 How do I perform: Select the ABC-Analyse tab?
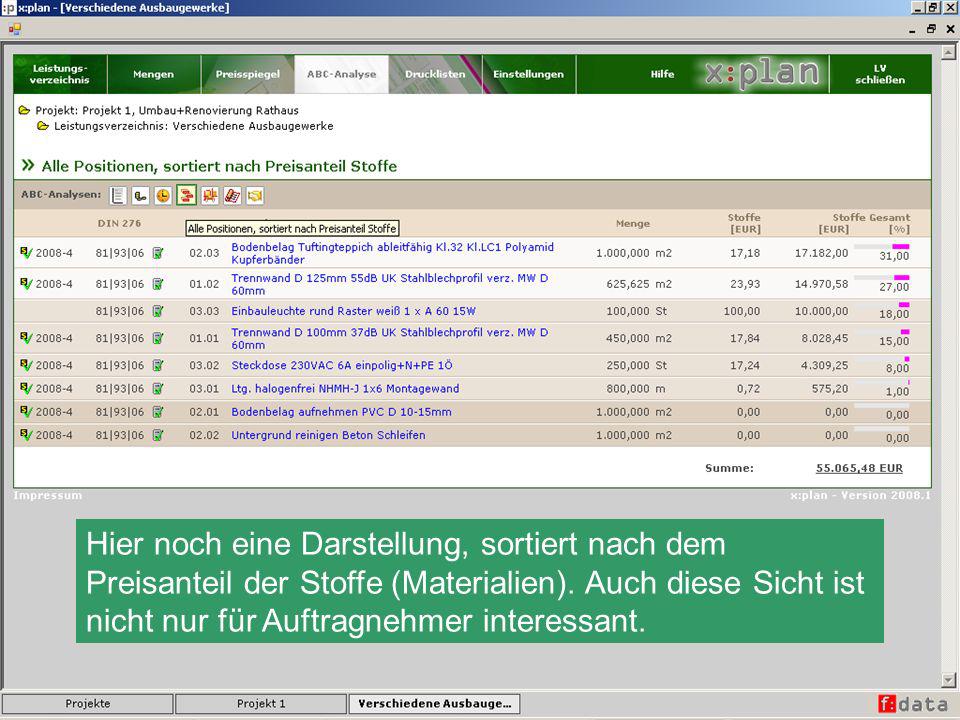click(x=342, y=74)
